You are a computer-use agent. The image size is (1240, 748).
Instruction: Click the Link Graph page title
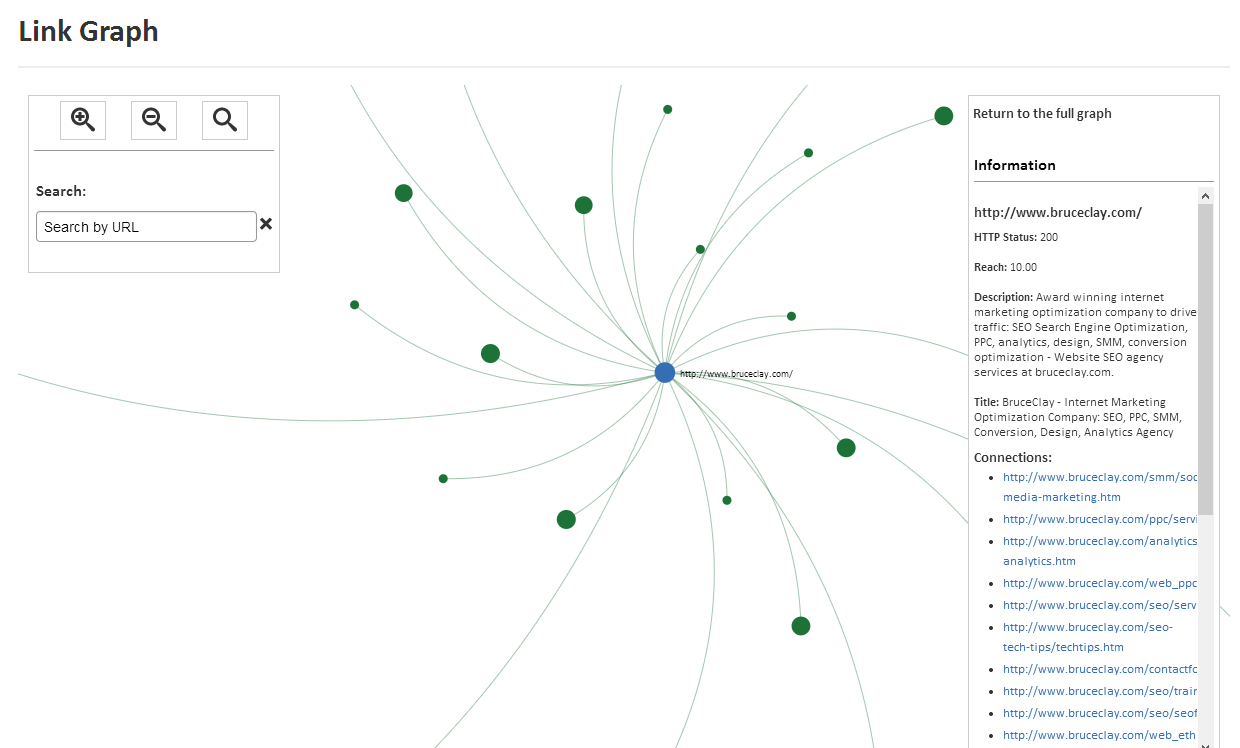pos(89,31)
